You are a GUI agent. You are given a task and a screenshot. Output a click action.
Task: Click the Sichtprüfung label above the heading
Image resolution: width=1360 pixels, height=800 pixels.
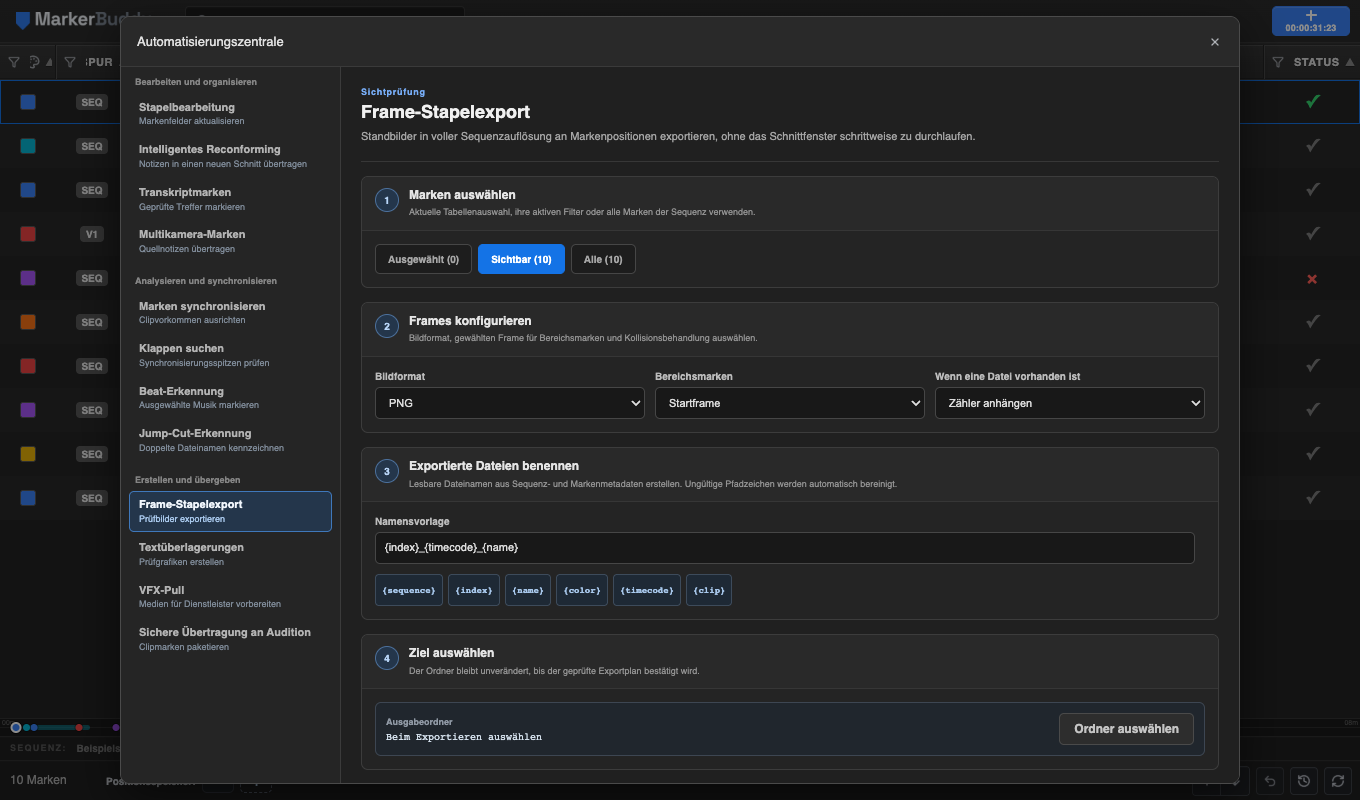click(393, 92)
